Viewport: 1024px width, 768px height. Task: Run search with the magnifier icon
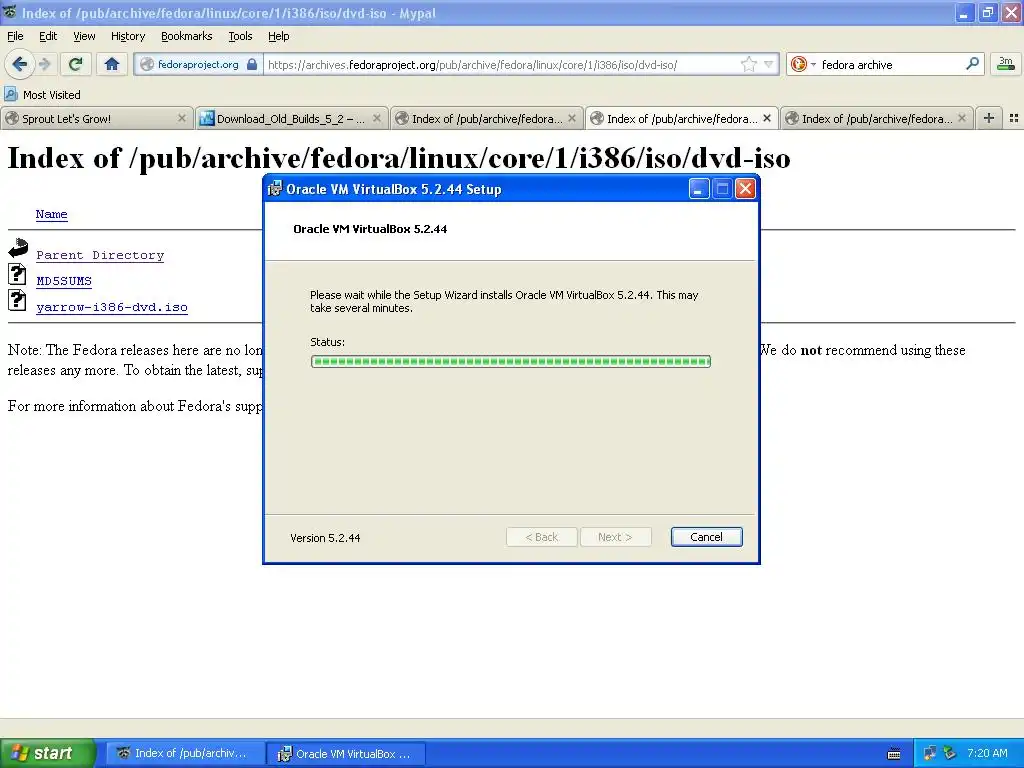(x=972, y=64)
